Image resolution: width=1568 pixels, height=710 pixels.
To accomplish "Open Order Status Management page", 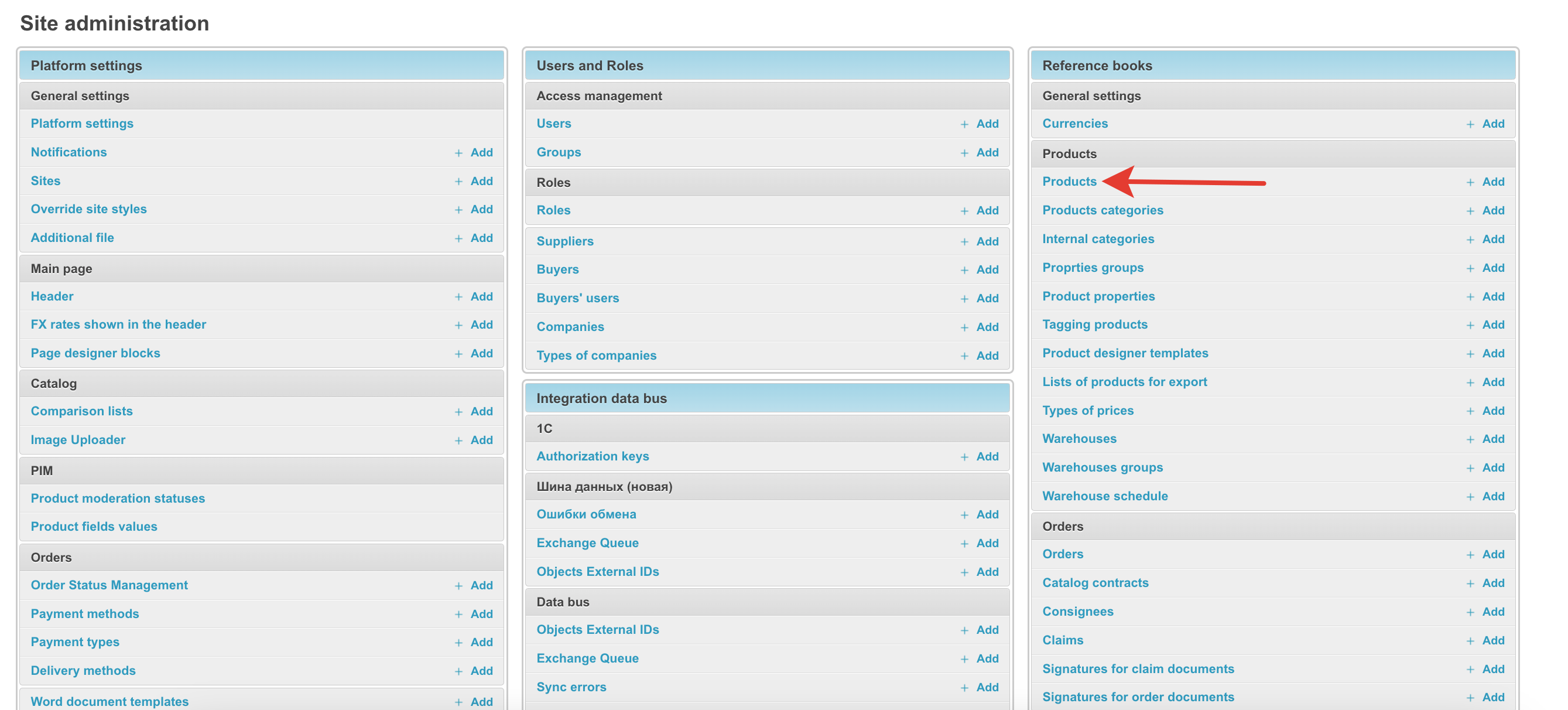I will coord(109,585).
